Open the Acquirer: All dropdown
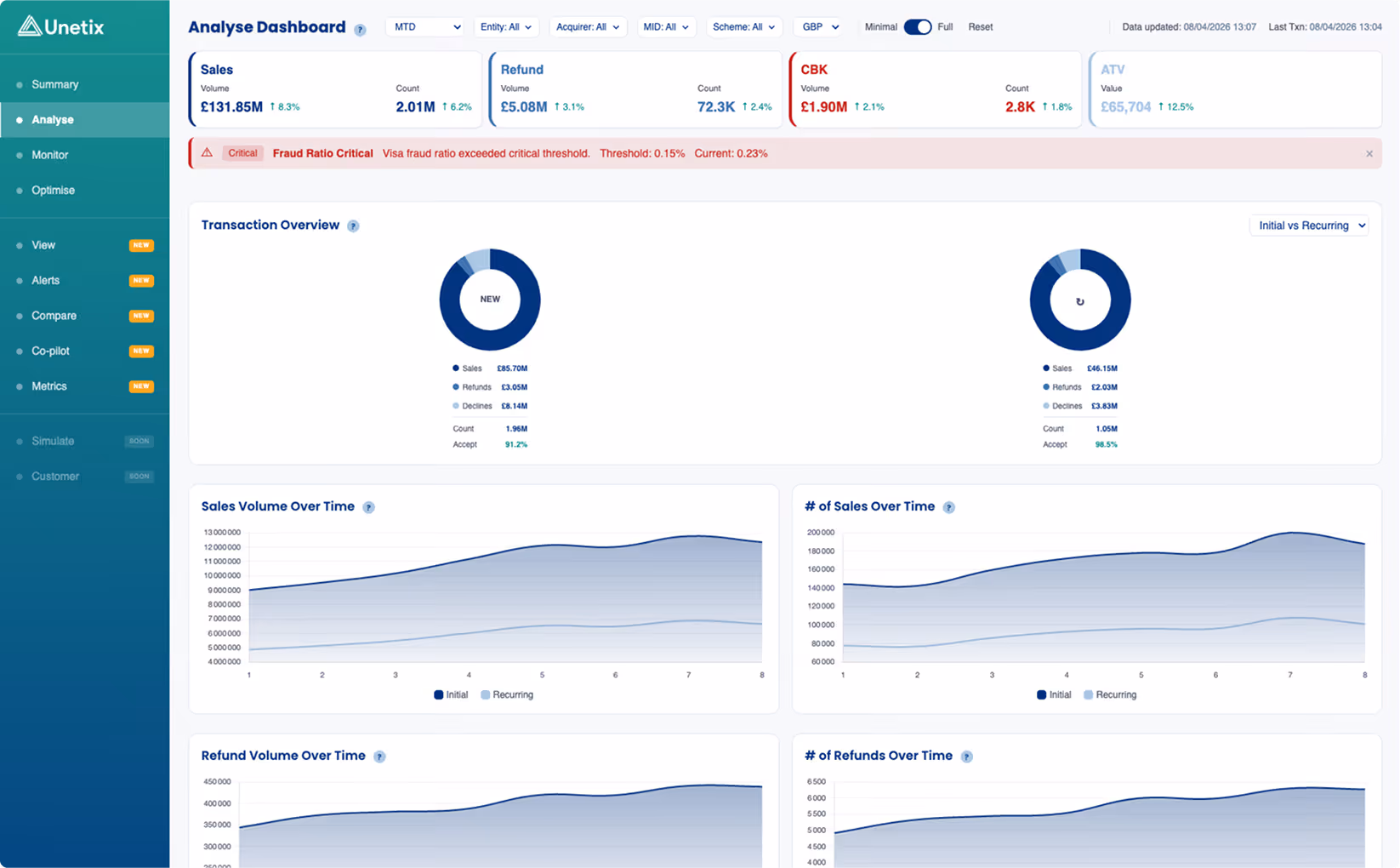 [587, 27]
